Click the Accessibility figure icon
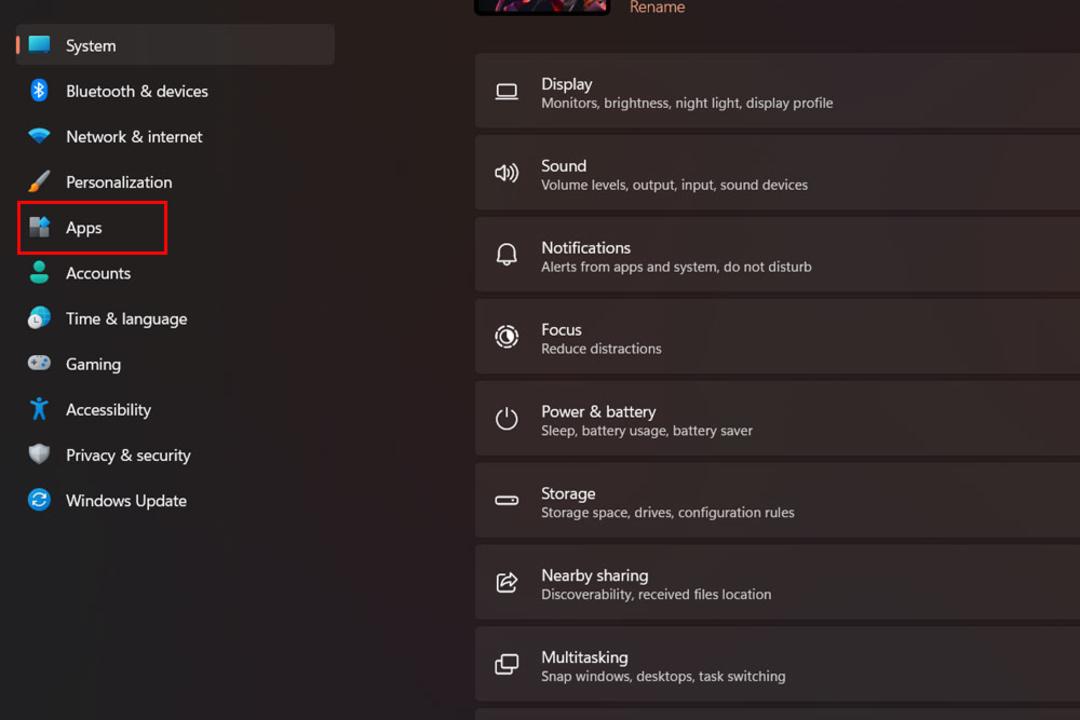Image resolution: width=1080 pixels, height=720 pixels. tap(39, 409)
